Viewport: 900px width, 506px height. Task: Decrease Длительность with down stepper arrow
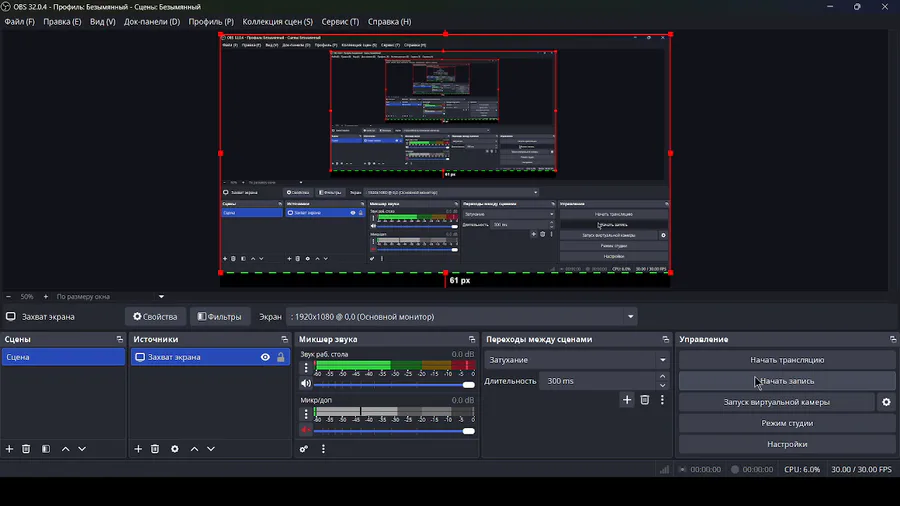662,385
